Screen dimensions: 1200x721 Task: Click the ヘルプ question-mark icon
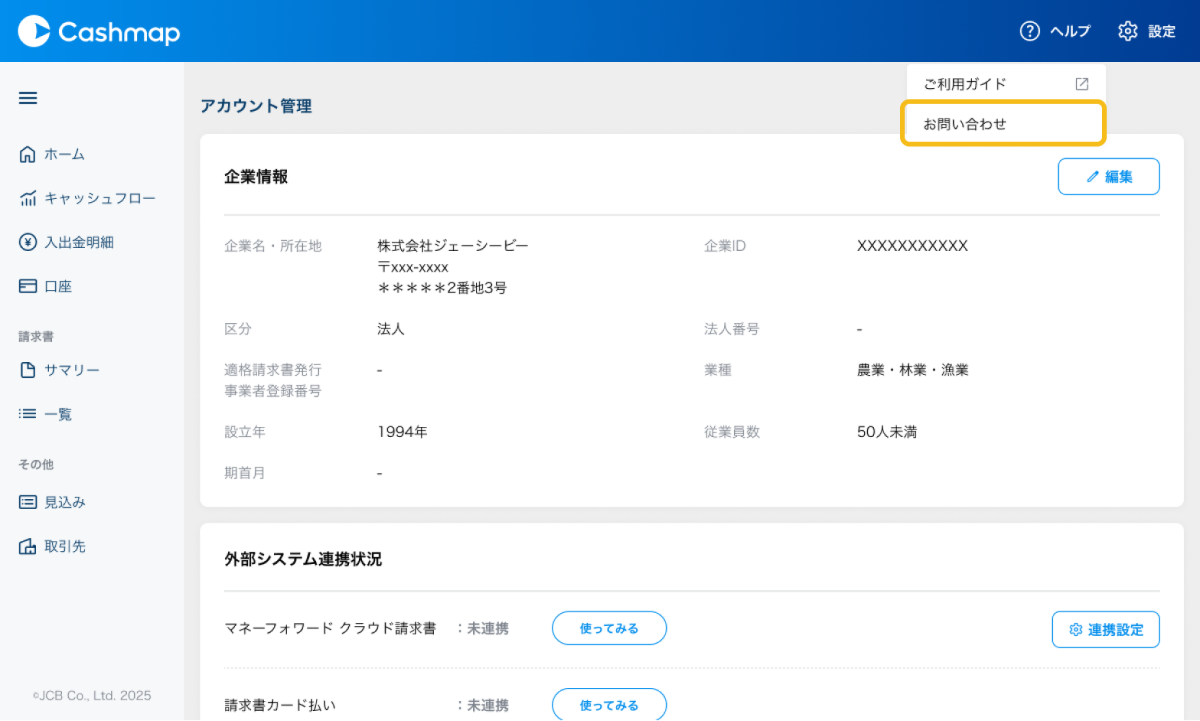coord(1030,31)
